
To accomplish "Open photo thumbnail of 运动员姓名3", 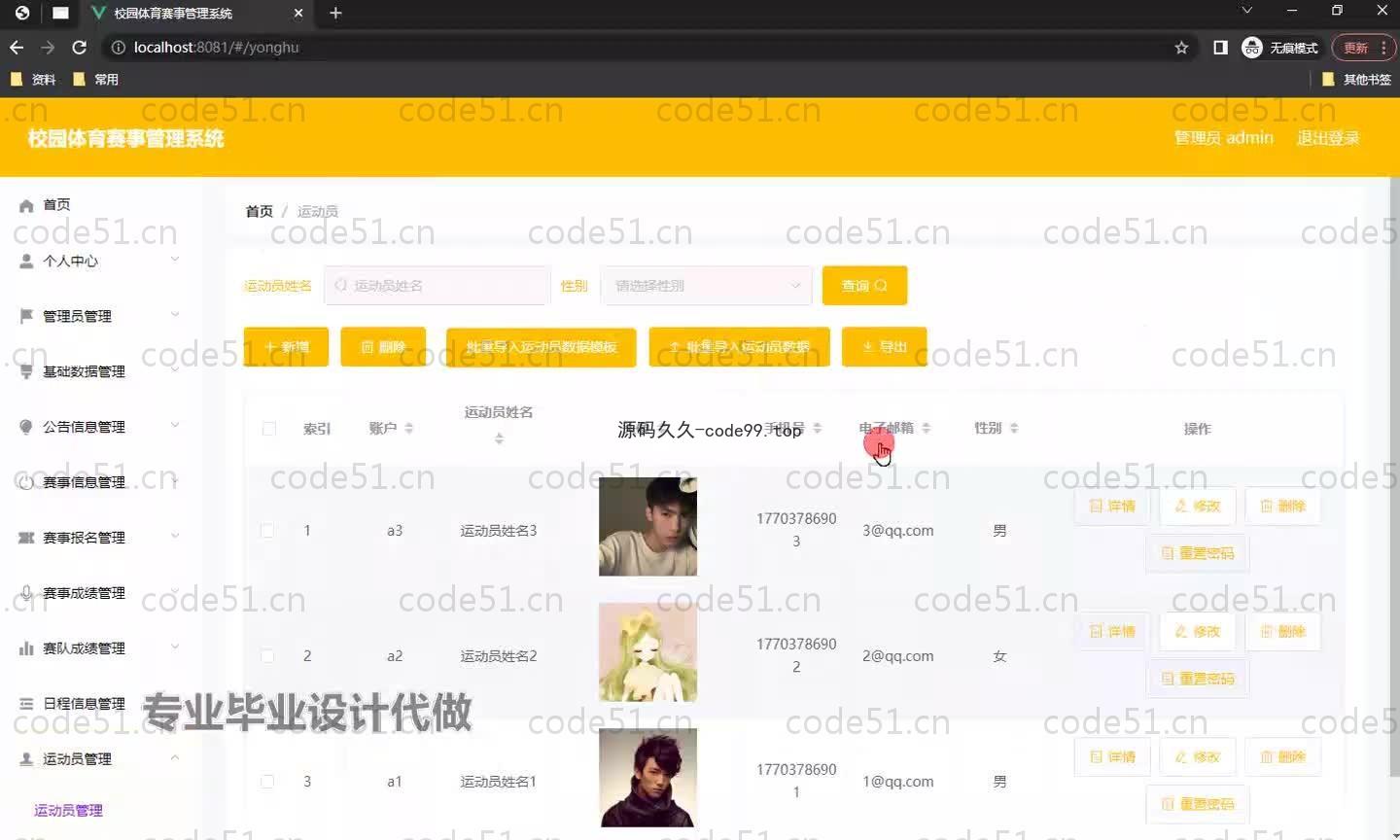I will point(647,527).
